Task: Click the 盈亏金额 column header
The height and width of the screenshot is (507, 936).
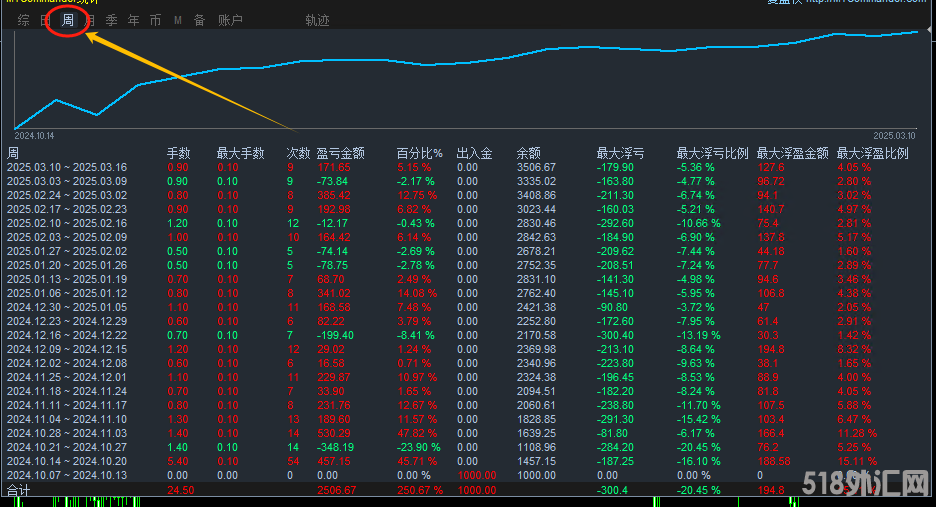Action: (x=340, y=153)
